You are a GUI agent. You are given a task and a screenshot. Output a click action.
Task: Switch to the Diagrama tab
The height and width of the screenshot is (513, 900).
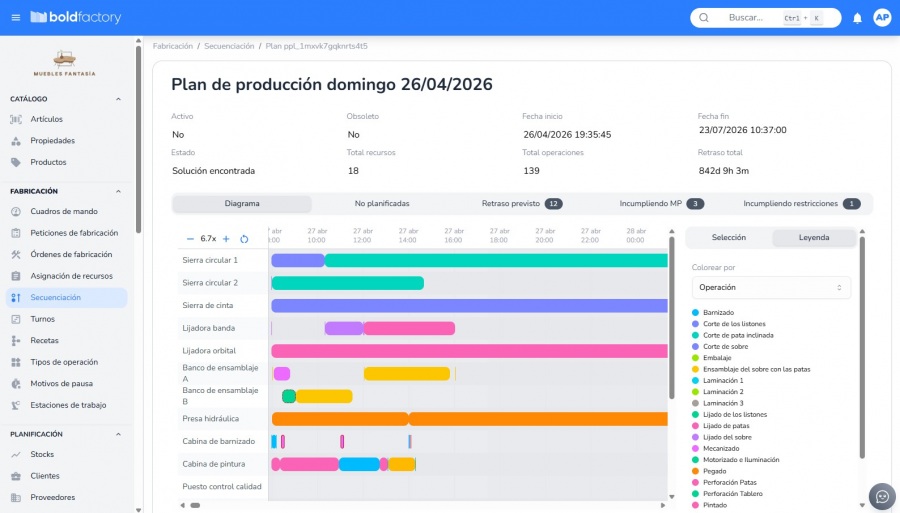242,204
